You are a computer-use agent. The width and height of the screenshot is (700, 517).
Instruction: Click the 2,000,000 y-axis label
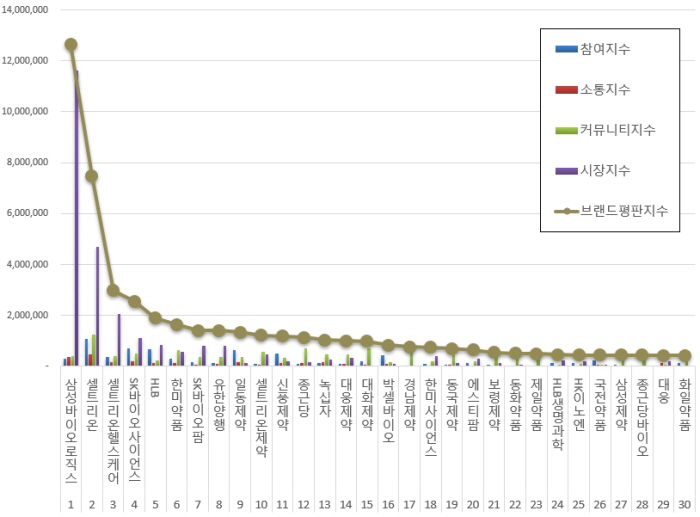(x=27, y=316)
